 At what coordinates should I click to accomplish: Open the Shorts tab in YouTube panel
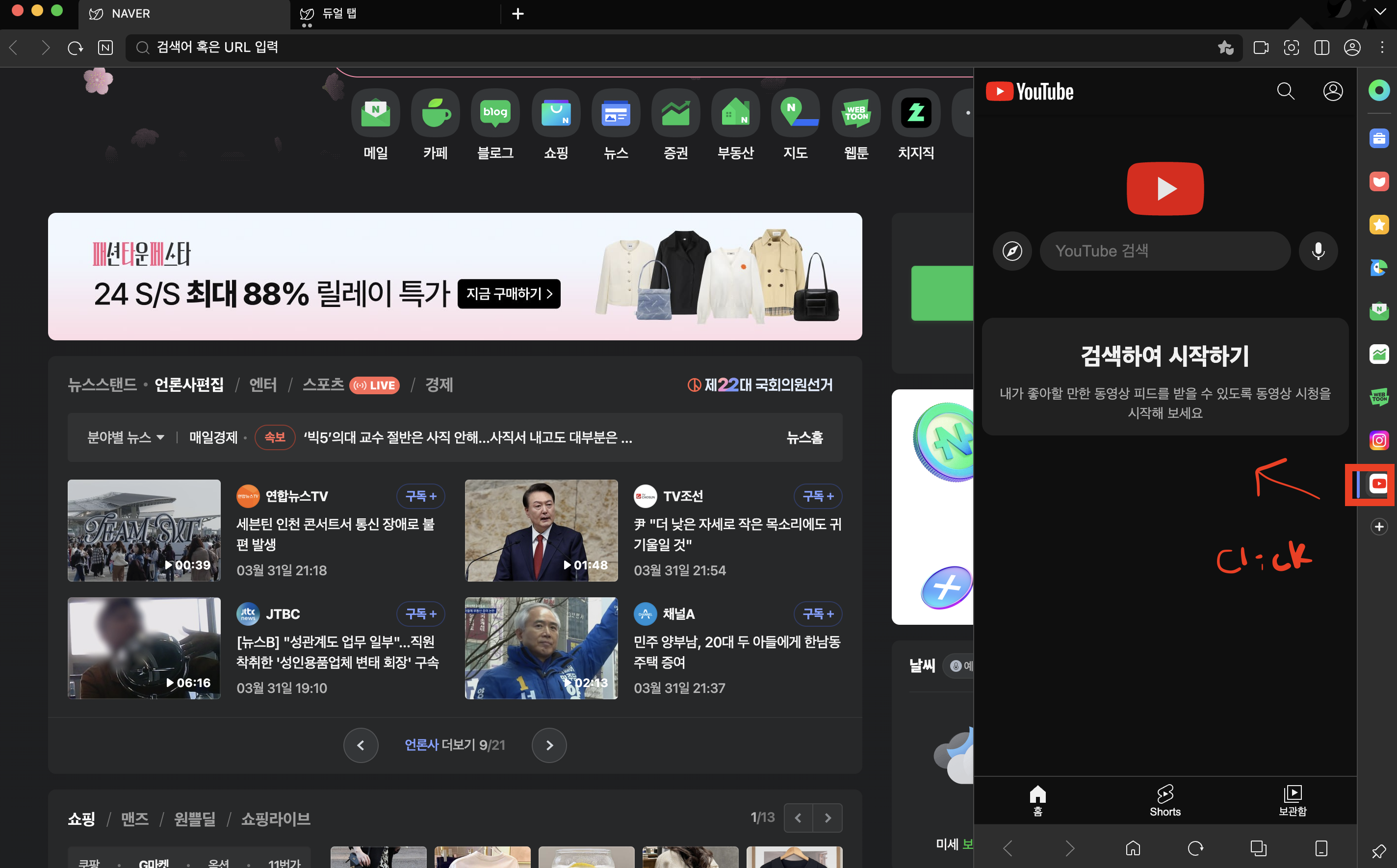(x=1164, y=801)
